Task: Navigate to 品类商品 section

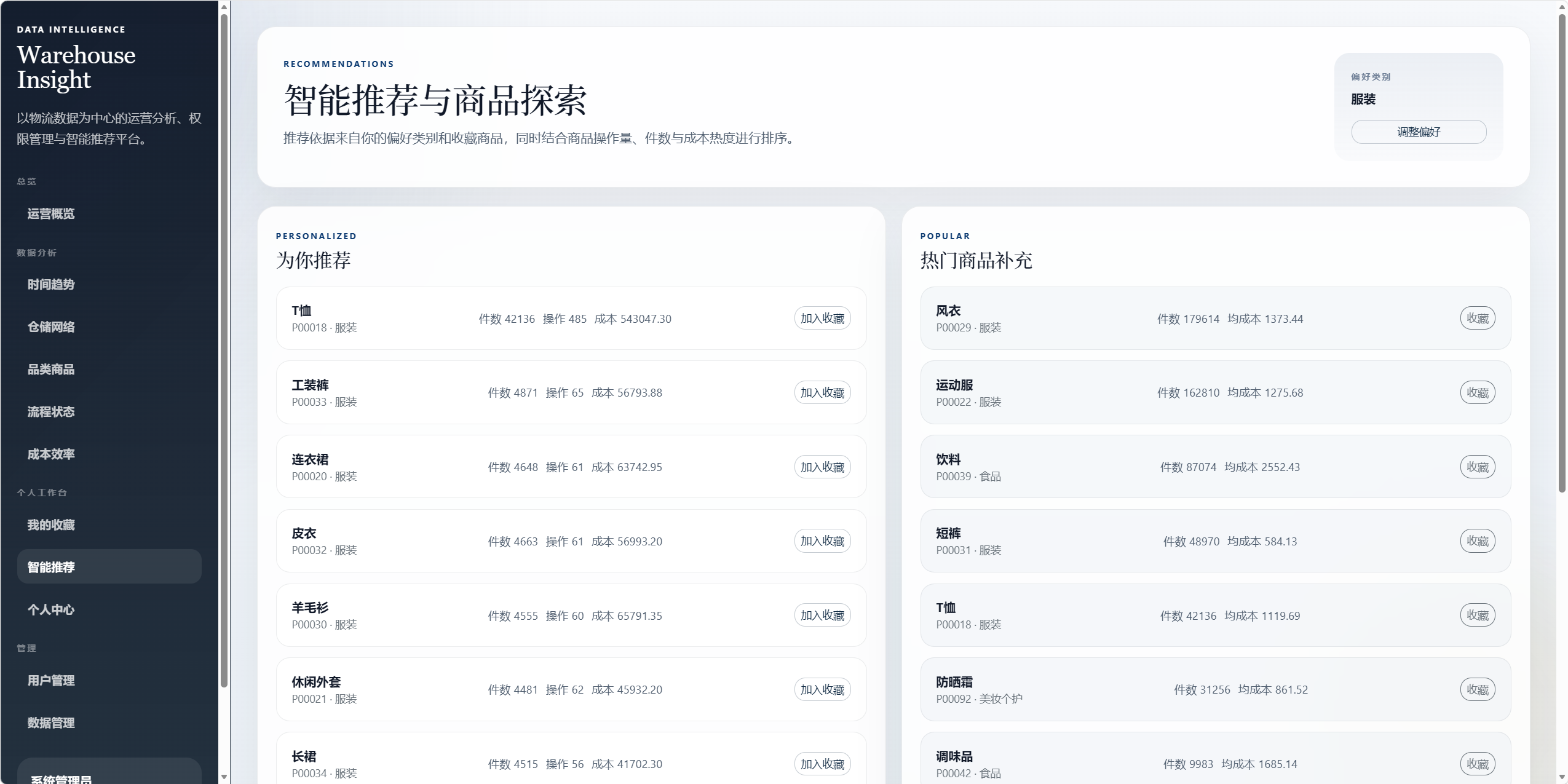Action: (x=51, y=370)
